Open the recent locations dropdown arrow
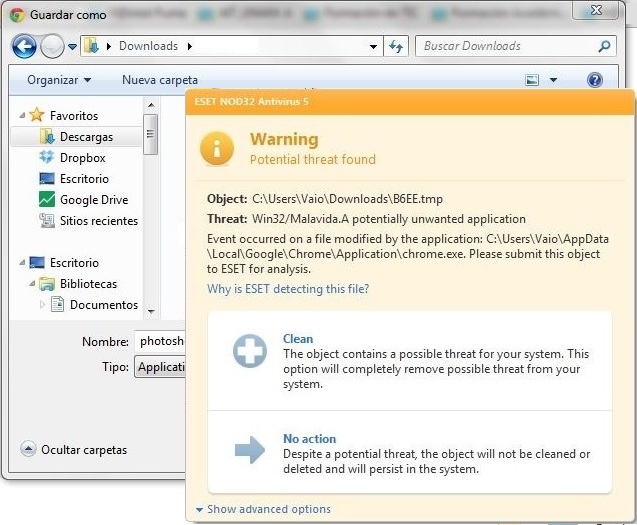The height and width of the screenshot is (525, 637). (x=72, y=47)
